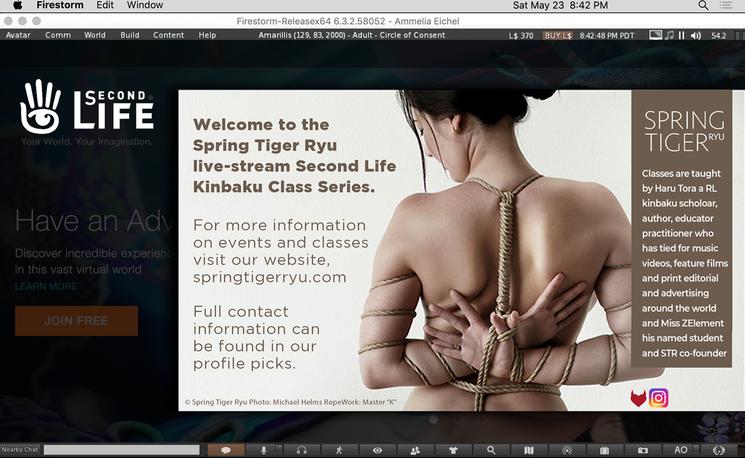Image resolution: width=745 pixels, height=458 pixels.
Task: Open the macOS Edit menu
Action: coord(105,5)
